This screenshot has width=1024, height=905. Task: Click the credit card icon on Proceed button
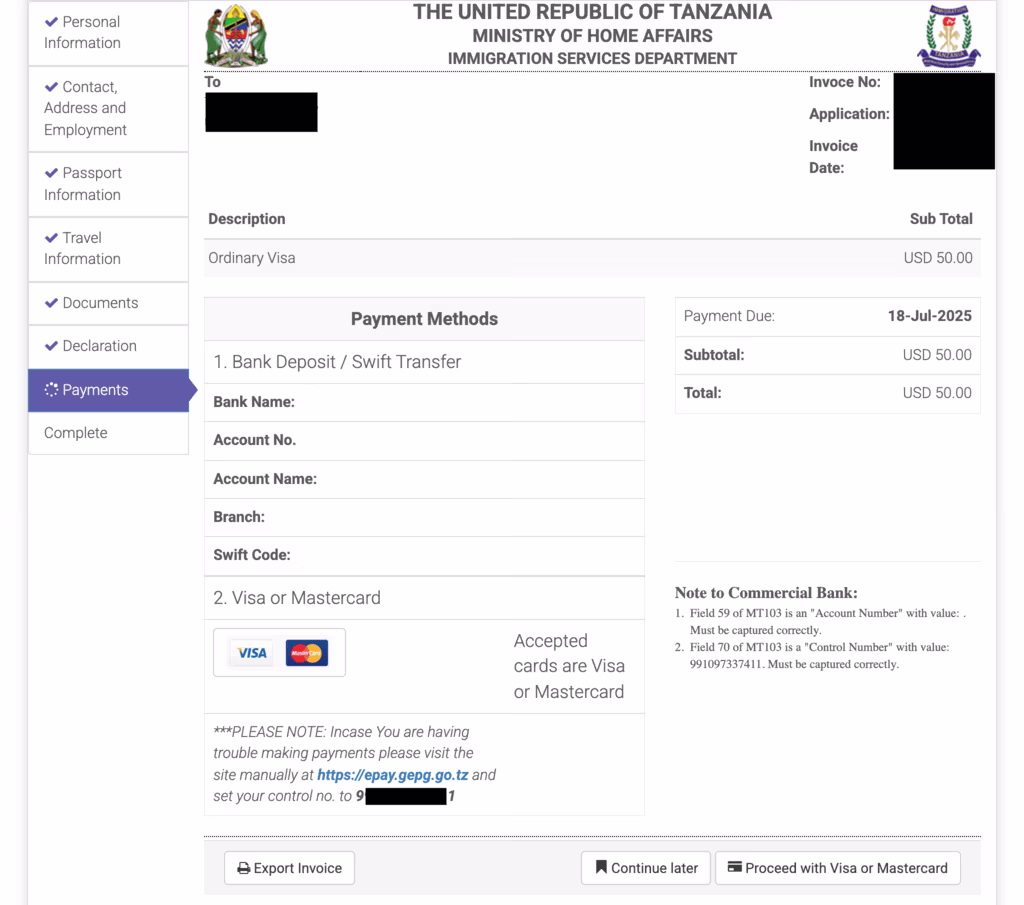(735, 867)
